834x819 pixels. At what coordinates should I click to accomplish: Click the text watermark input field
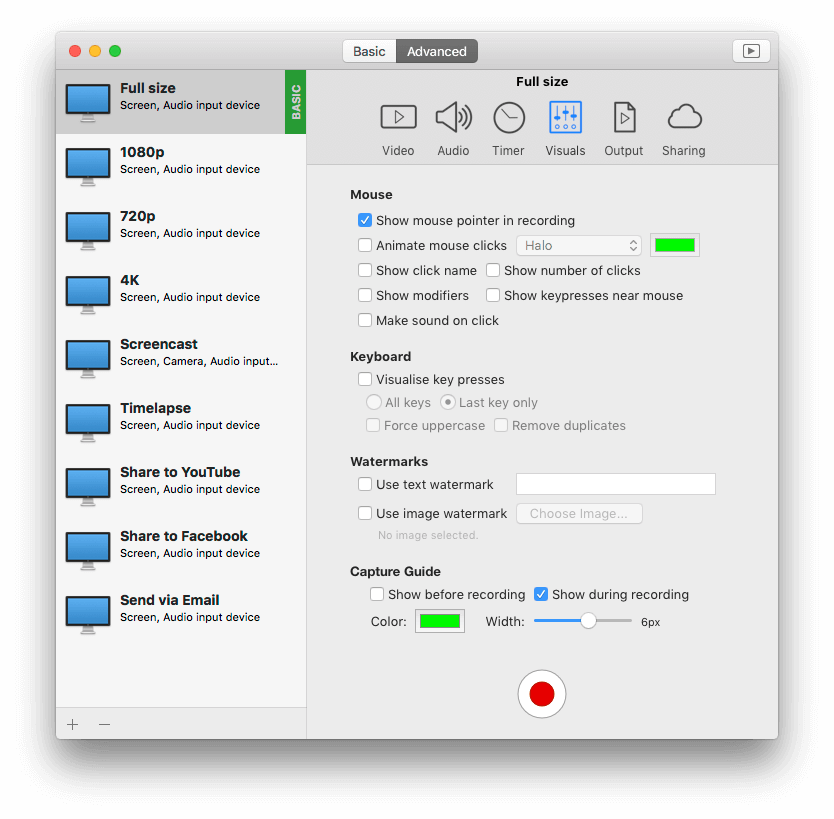(615, 485)
